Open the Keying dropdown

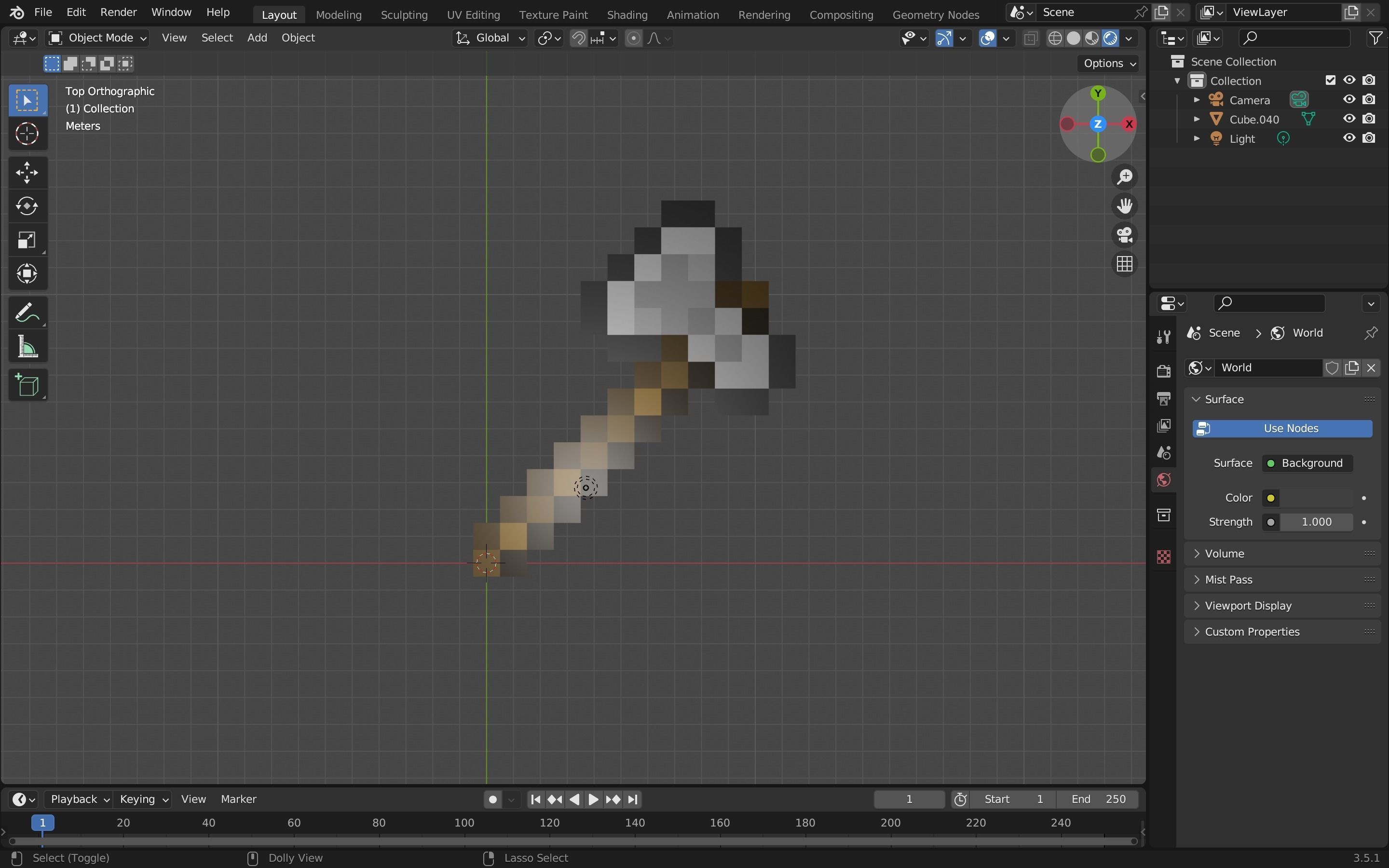143,799
